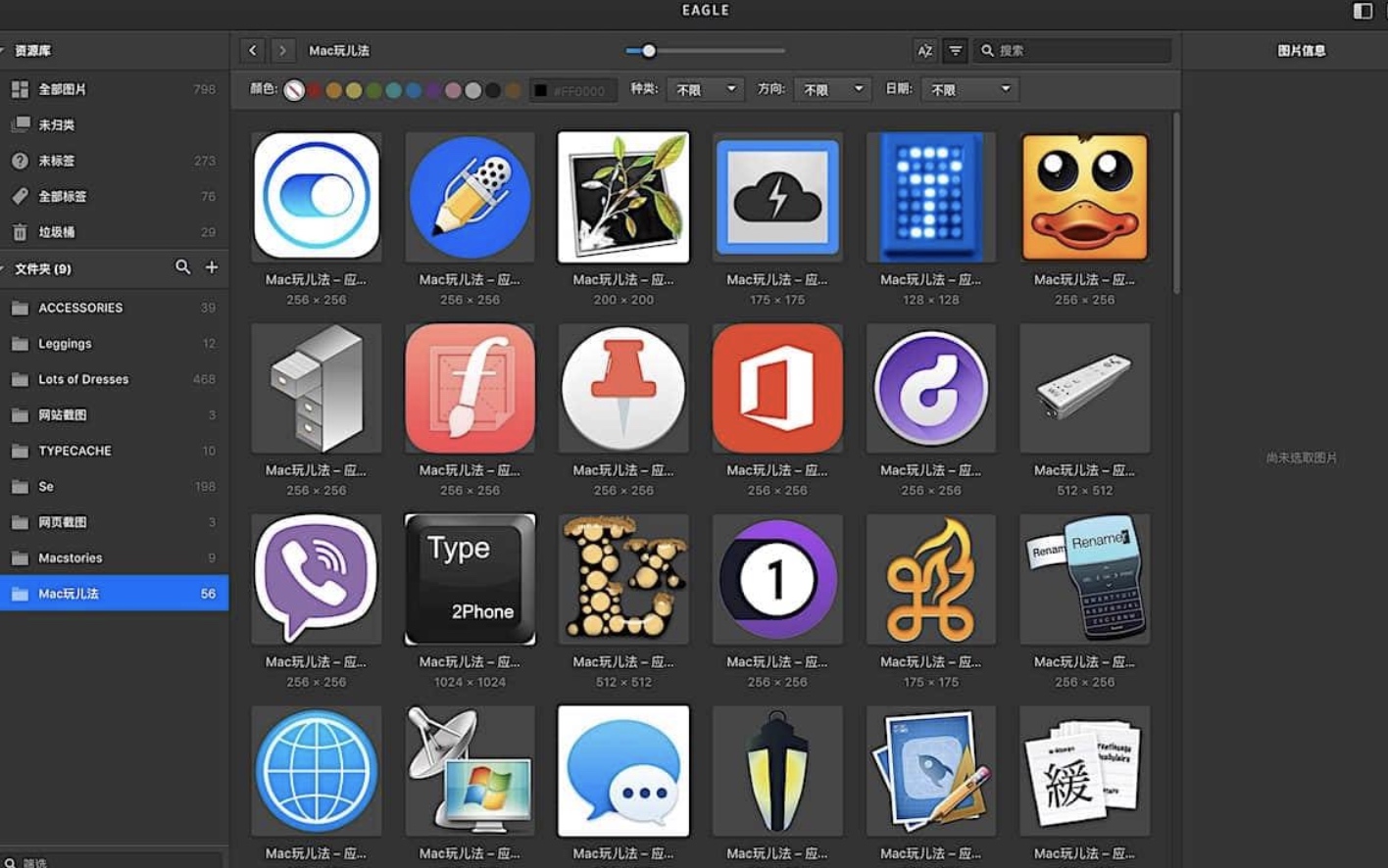Select the rocket blueprint with pencil thumbnail
This screenshot has height=868, width=1388.
(x=931, y=771)
